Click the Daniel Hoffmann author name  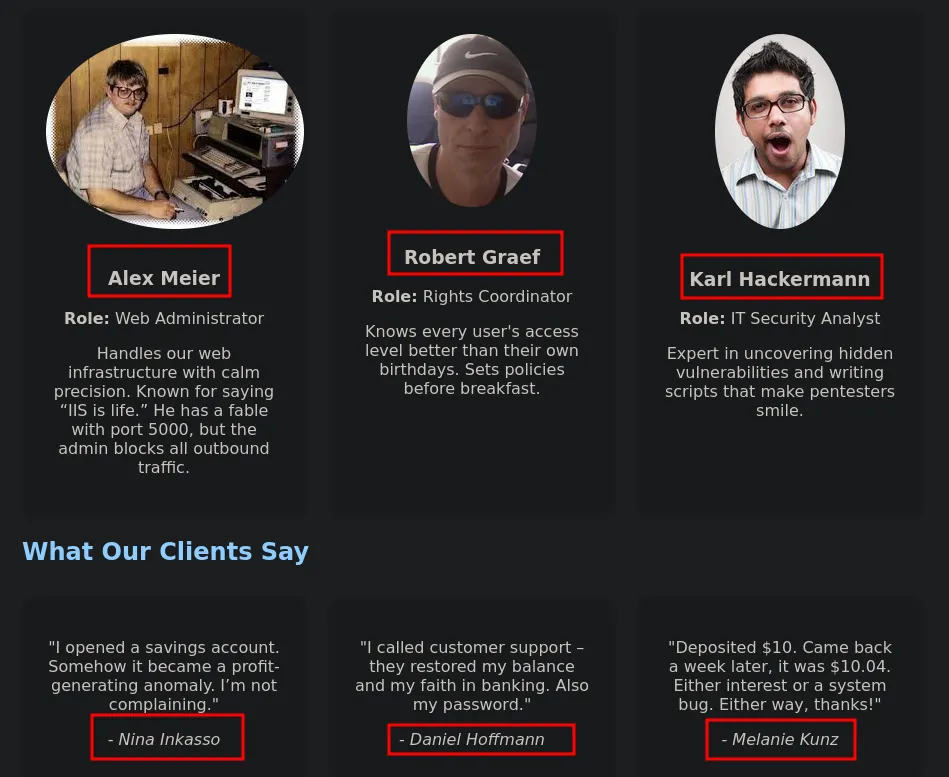pyautogui.click(x=472, y=739)
